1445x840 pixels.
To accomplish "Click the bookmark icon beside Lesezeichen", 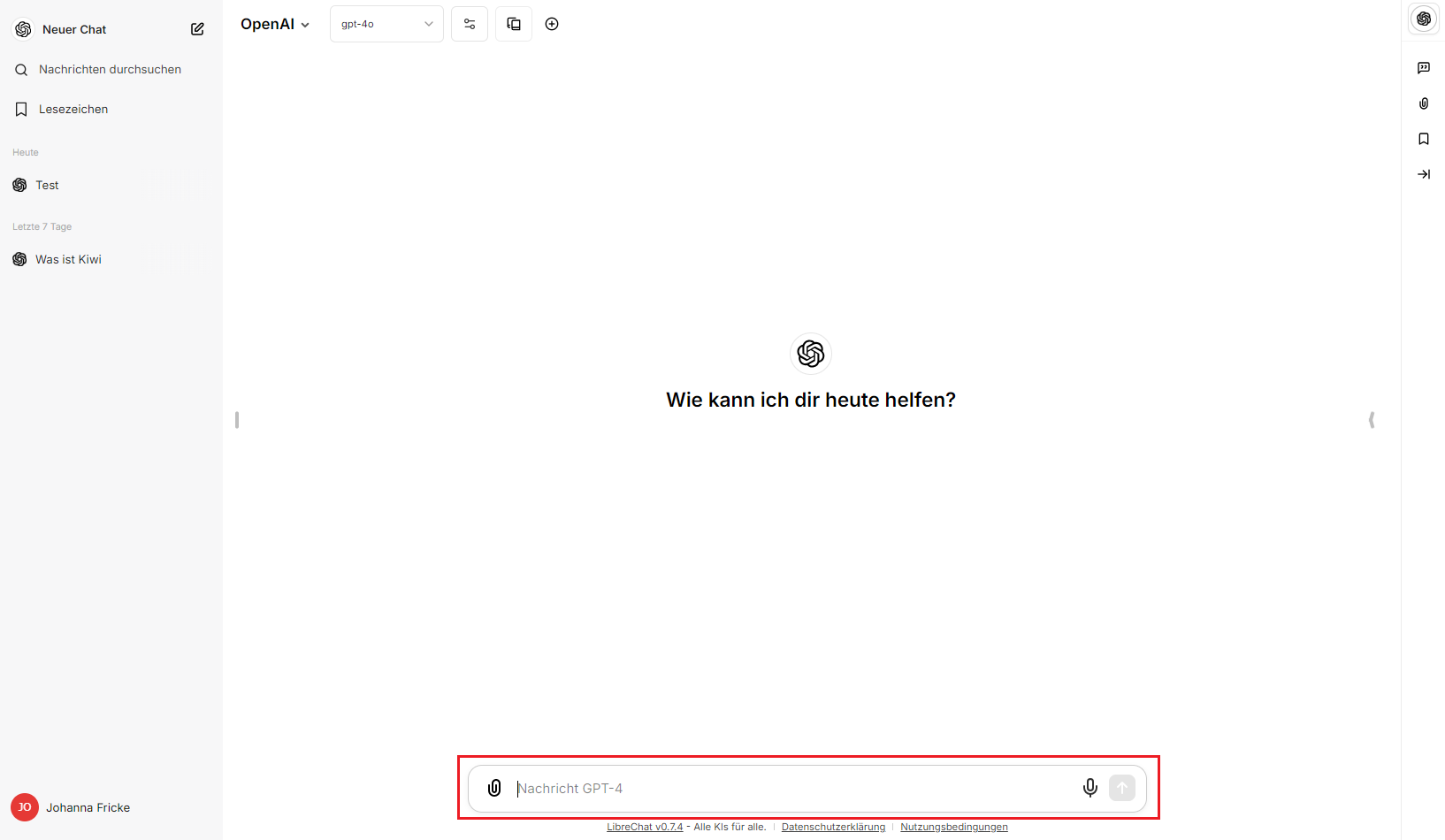I will pyautogui.click(x=21, y=110).
